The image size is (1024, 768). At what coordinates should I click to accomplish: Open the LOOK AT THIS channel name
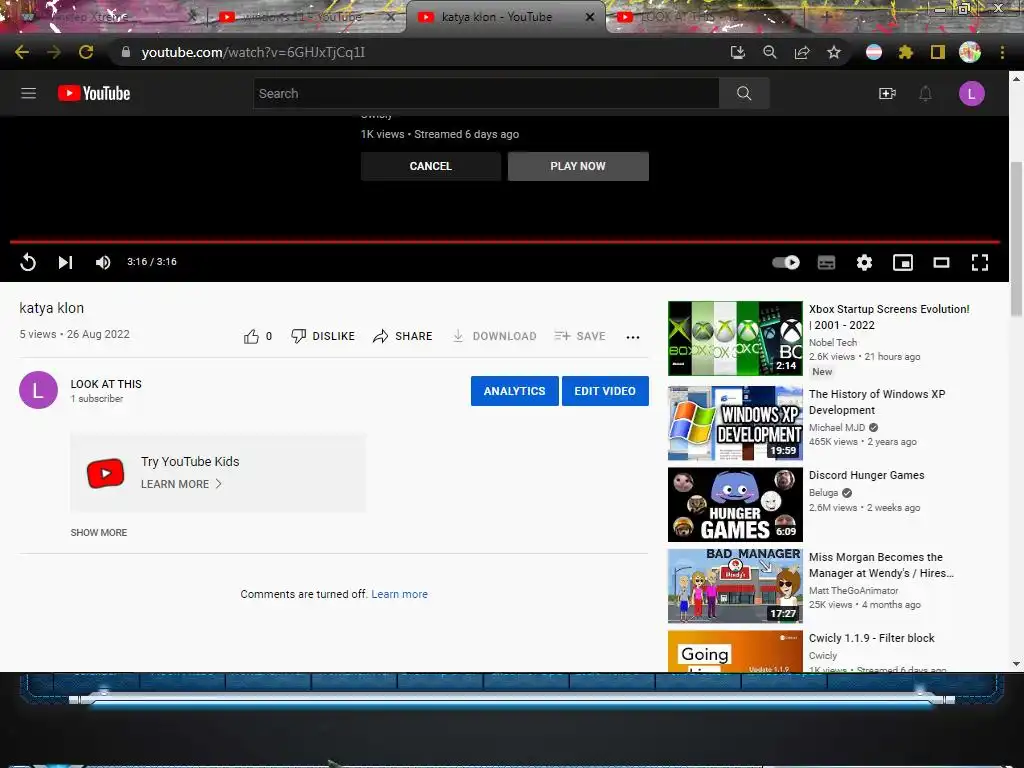(106, 384)
